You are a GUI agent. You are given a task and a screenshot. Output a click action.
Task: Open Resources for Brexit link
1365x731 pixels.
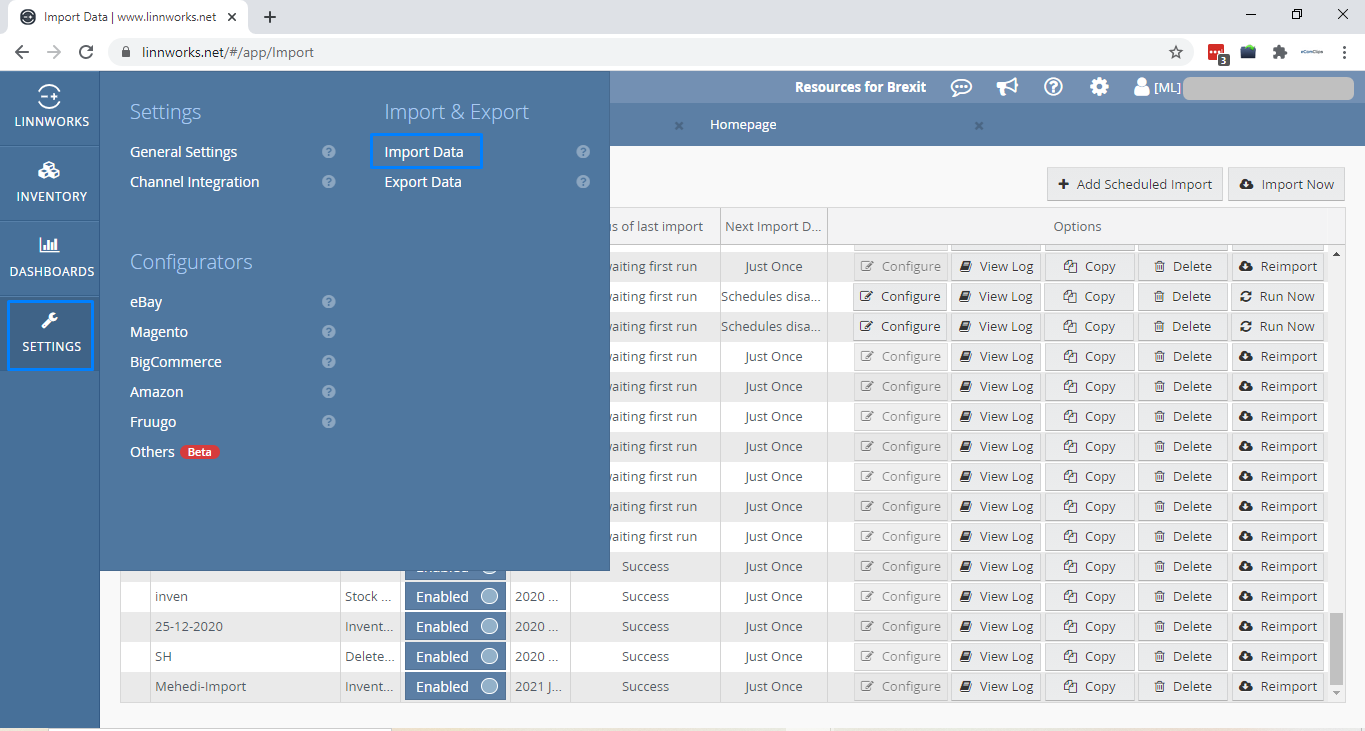[x=861, y=87]
